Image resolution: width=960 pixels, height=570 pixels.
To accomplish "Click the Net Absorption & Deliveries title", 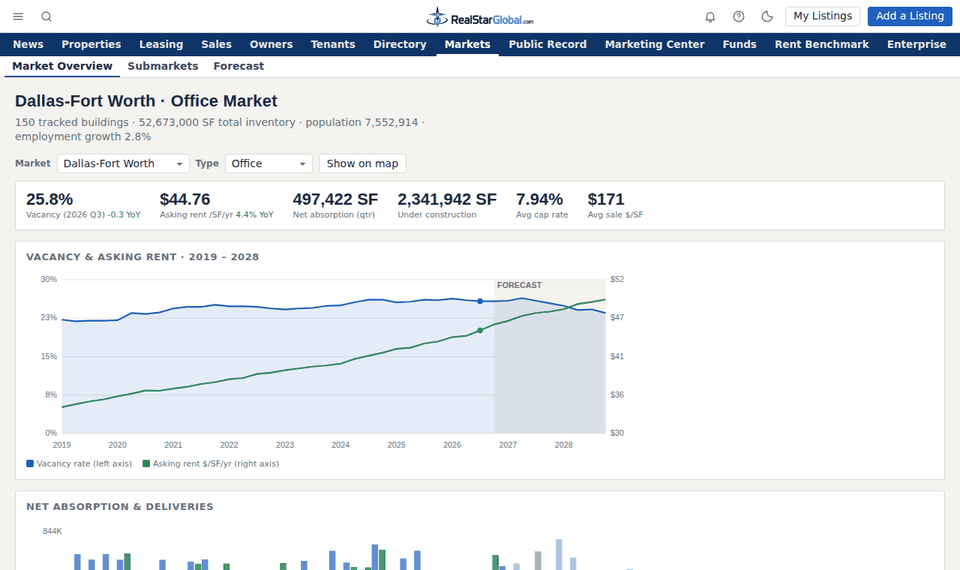I will pyautogui.click(x=120, y=506).
